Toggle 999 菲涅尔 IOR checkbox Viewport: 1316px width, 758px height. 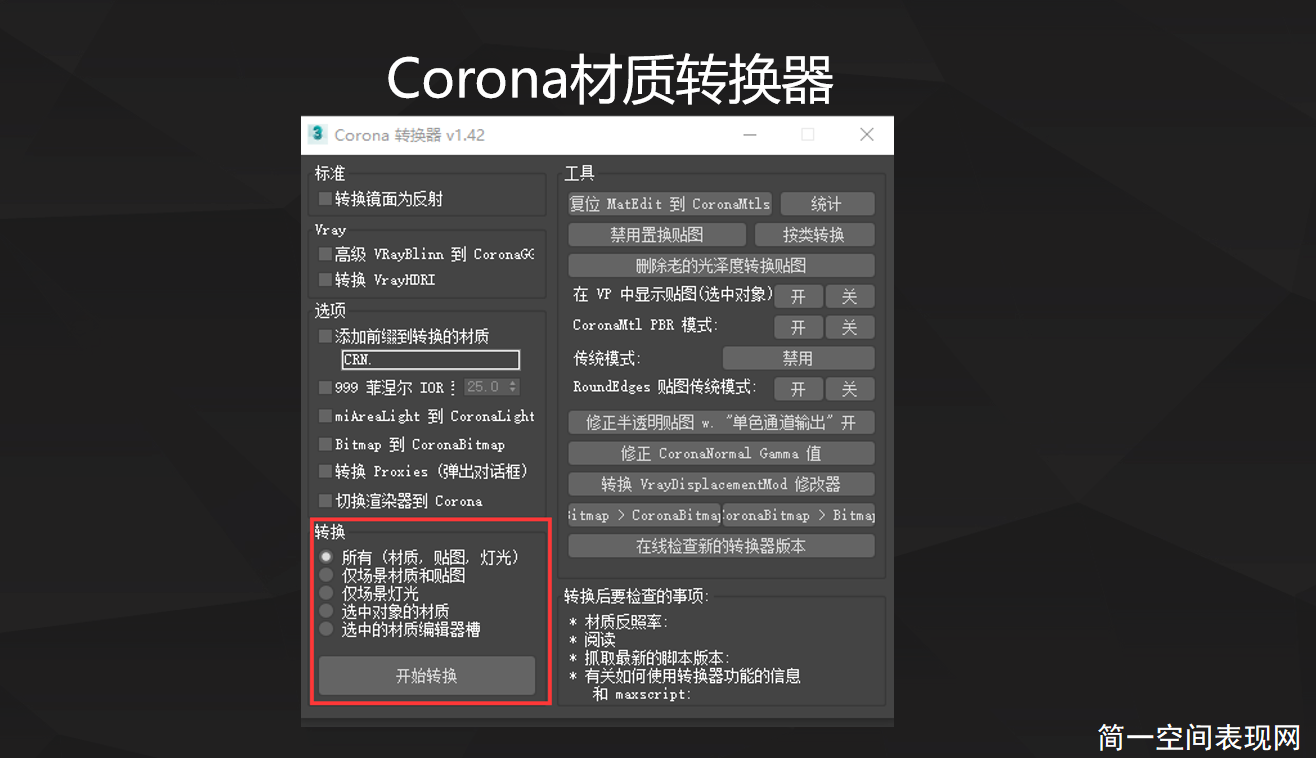tap(325, 387)
